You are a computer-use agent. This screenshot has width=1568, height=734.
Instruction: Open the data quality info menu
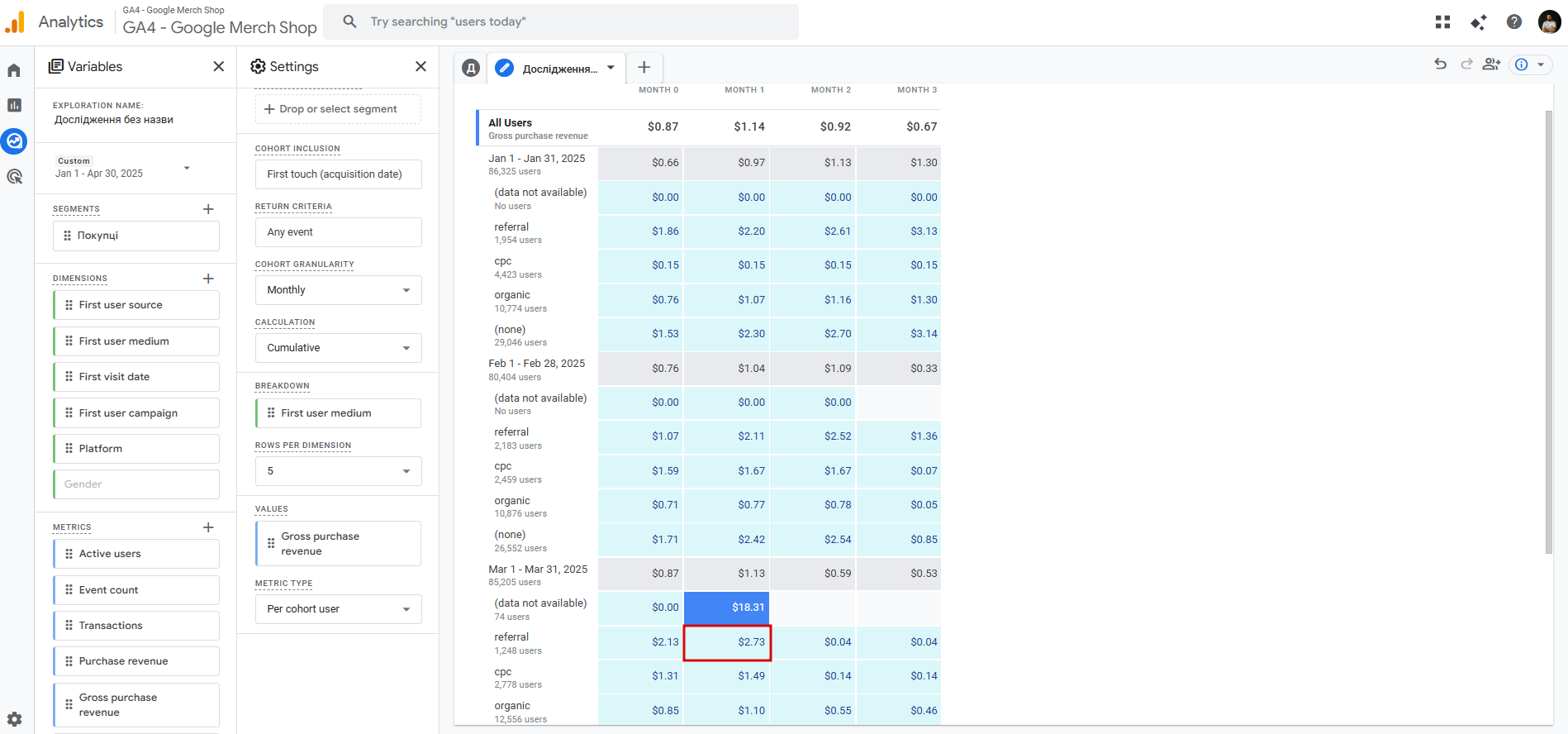(1531, 64)
